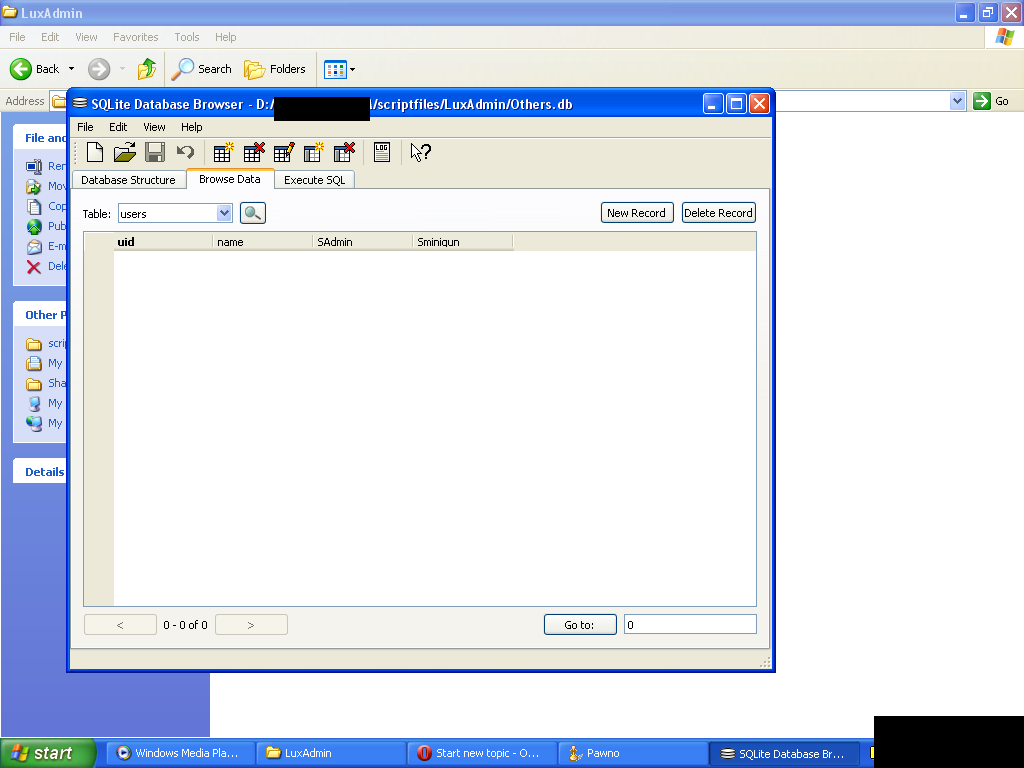Click the Go to record number input field
Image resolution: width=1024 pixels, height=768 pixels.
pyautogui.click(x=690, y=624)
